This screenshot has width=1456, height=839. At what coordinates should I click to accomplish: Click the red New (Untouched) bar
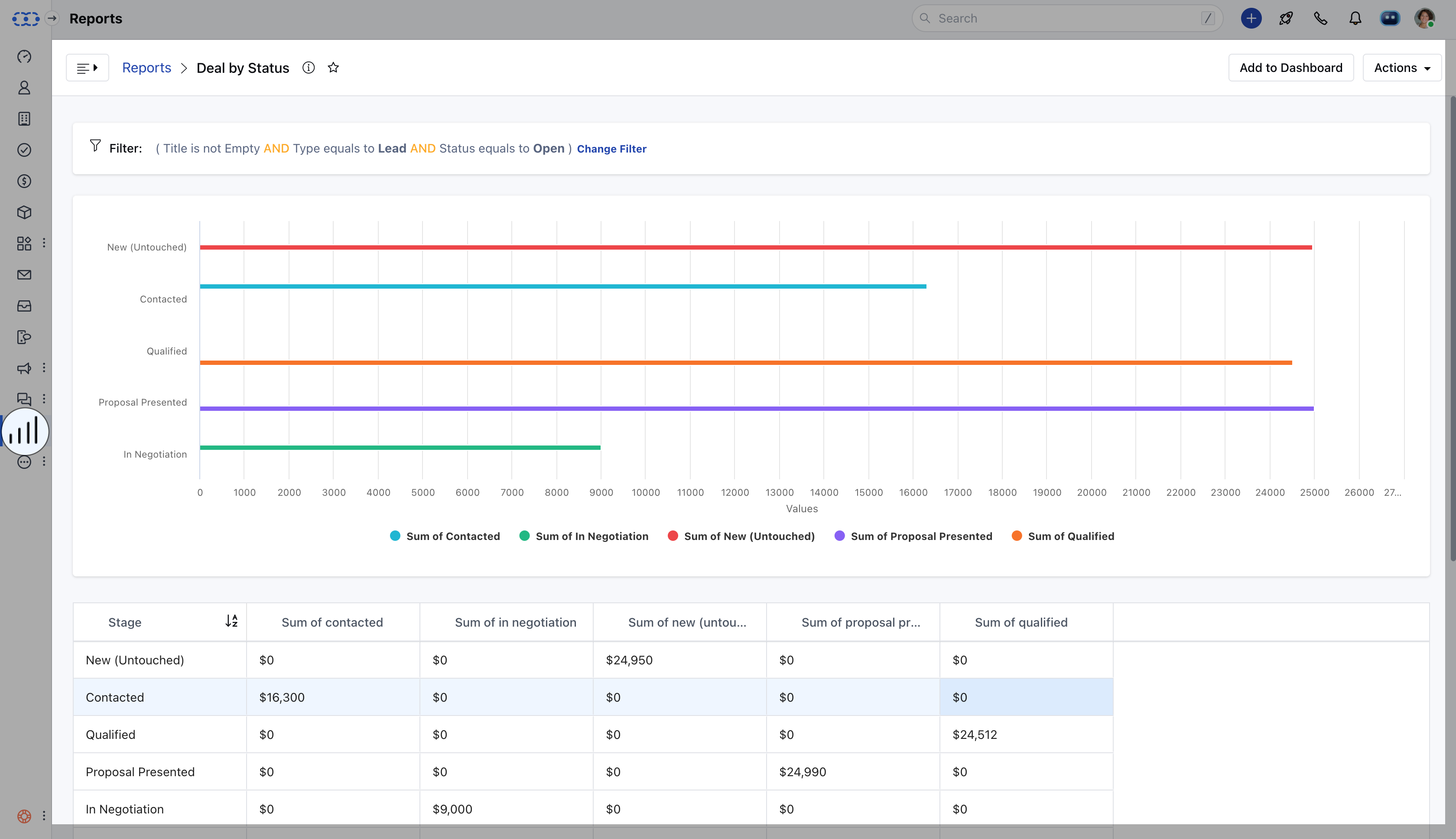pyautogui.click(x=755, y=247)
